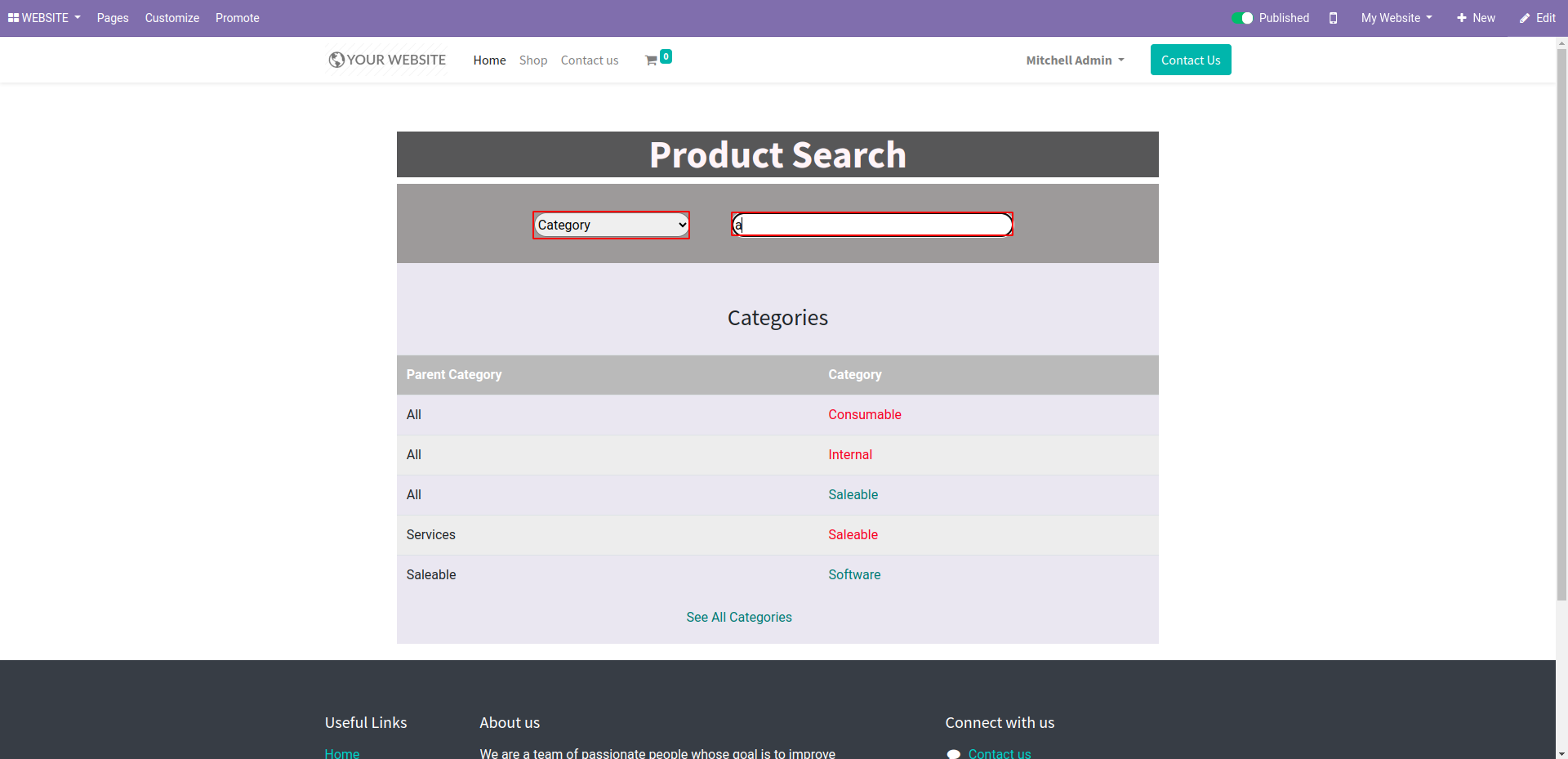Open the shopping cart icon
The image size is (1568, 759).
(651, 60)
